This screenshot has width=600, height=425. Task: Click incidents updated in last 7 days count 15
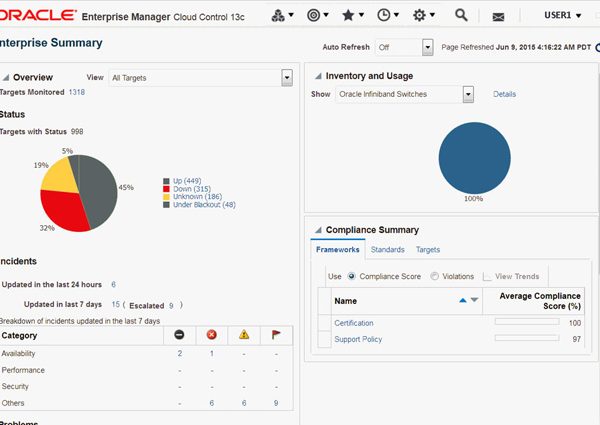116,305
